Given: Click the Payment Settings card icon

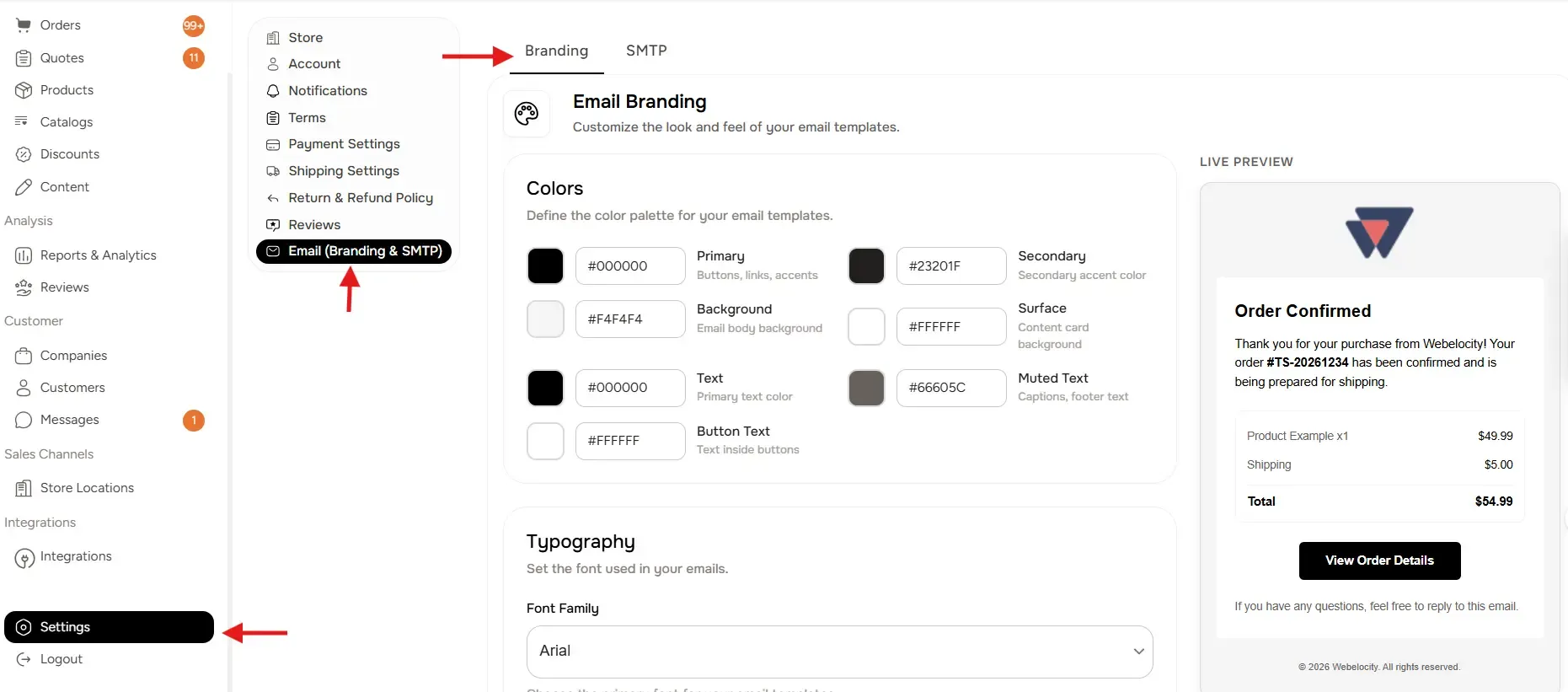Looking at the screenshot, I should click(x=273, y=144).
